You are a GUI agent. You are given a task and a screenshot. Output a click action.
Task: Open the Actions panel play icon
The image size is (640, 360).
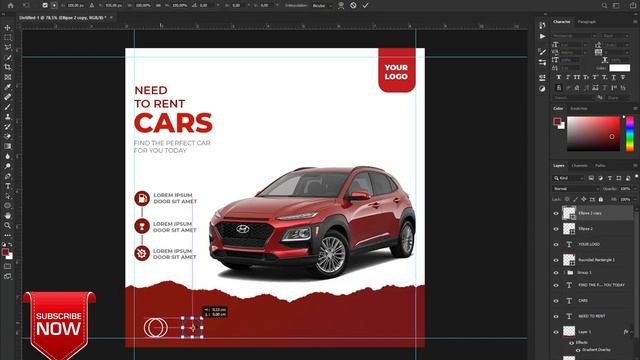tap(542, 36)
